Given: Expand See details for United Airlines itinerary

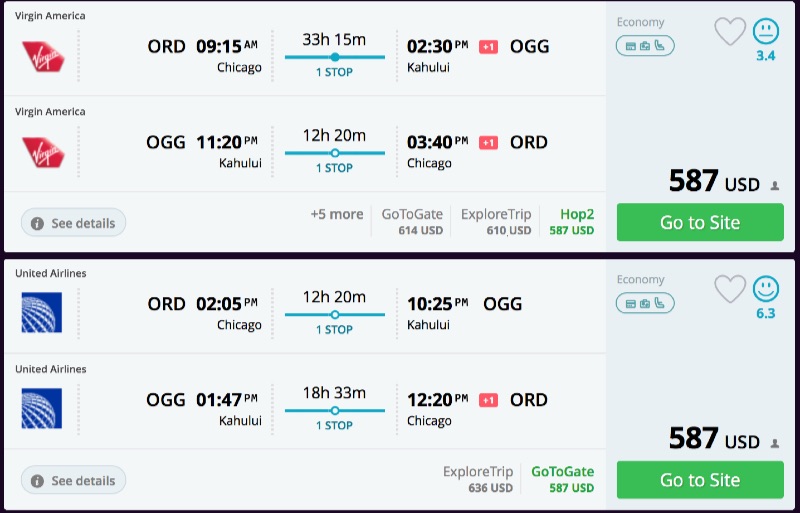Looking at the screenshot, I should click(x=73, y=481).
